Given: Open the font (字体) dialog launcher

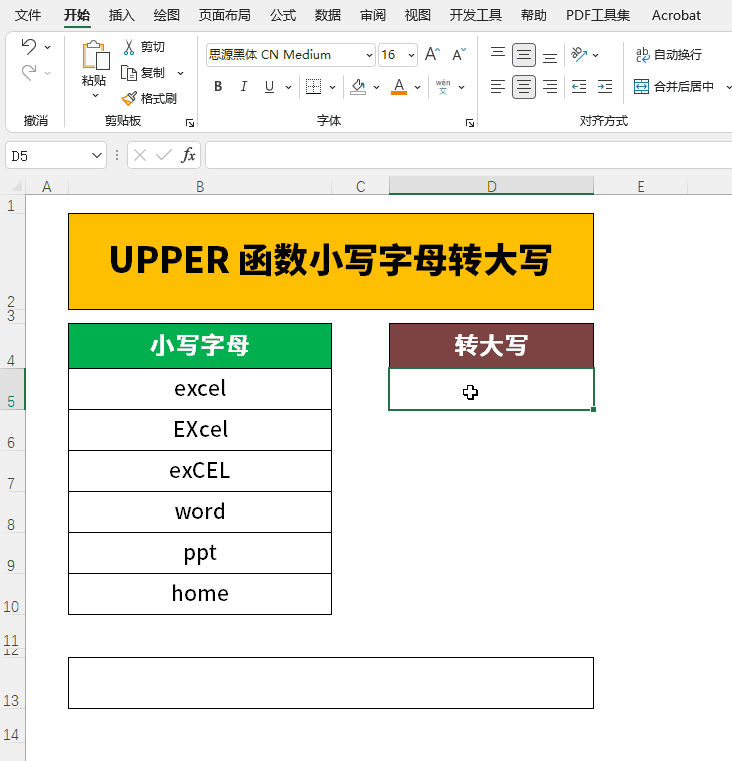Looking at the screenshot, I should (x=469, y=123).
